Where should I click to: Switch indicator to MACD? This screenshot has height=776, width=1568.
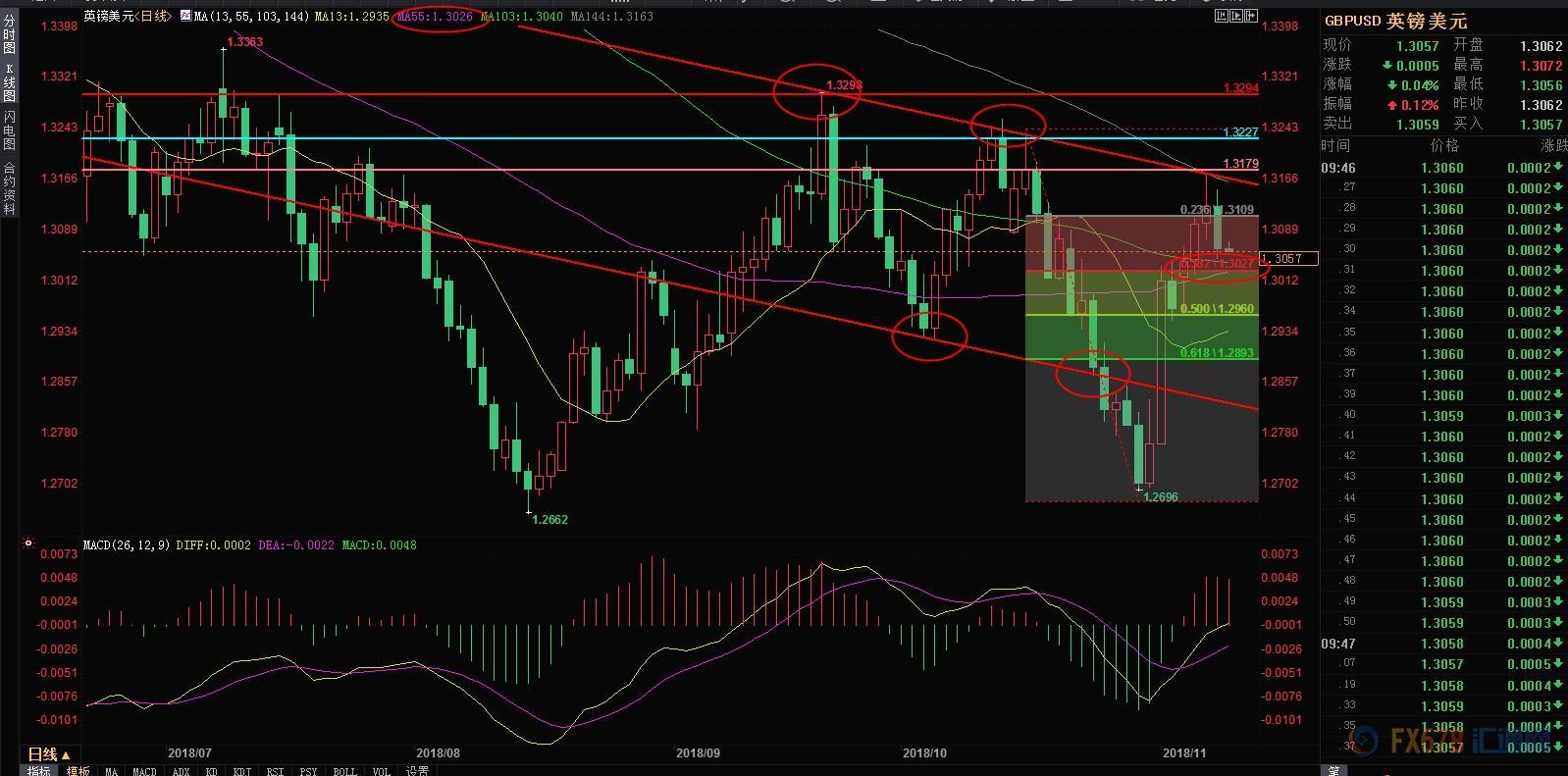pos(144,771)
